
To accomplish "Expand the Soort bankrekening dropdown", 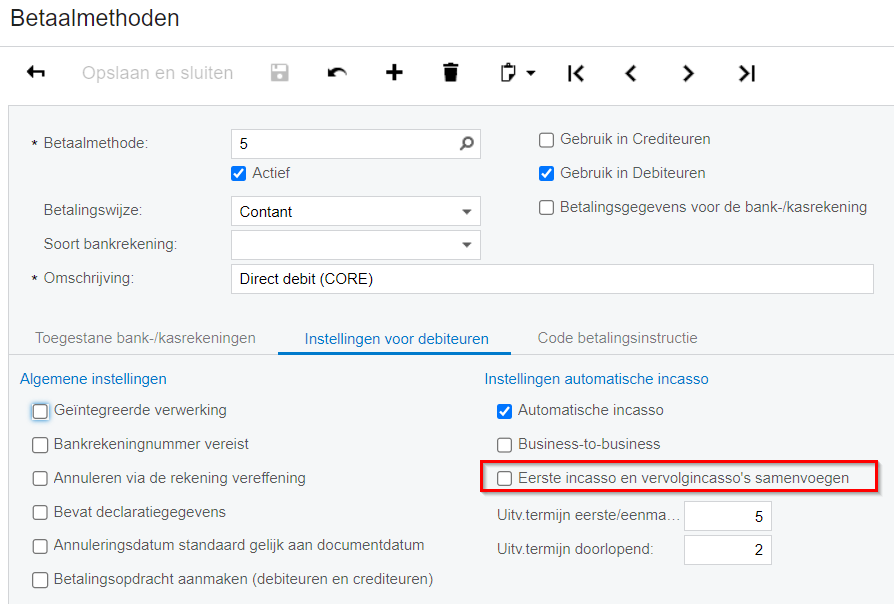I will (x=467, y=245).
